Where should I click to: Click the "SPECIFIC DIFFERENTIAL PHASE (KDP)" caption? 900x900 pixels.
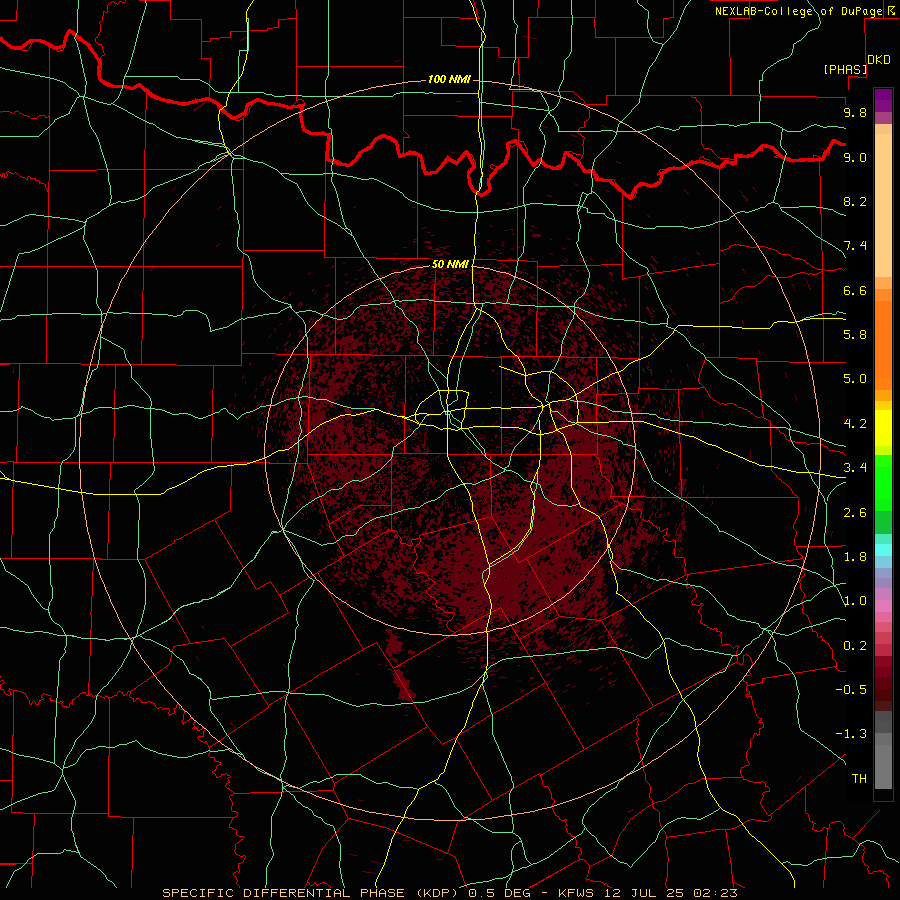tap(312, 893)
